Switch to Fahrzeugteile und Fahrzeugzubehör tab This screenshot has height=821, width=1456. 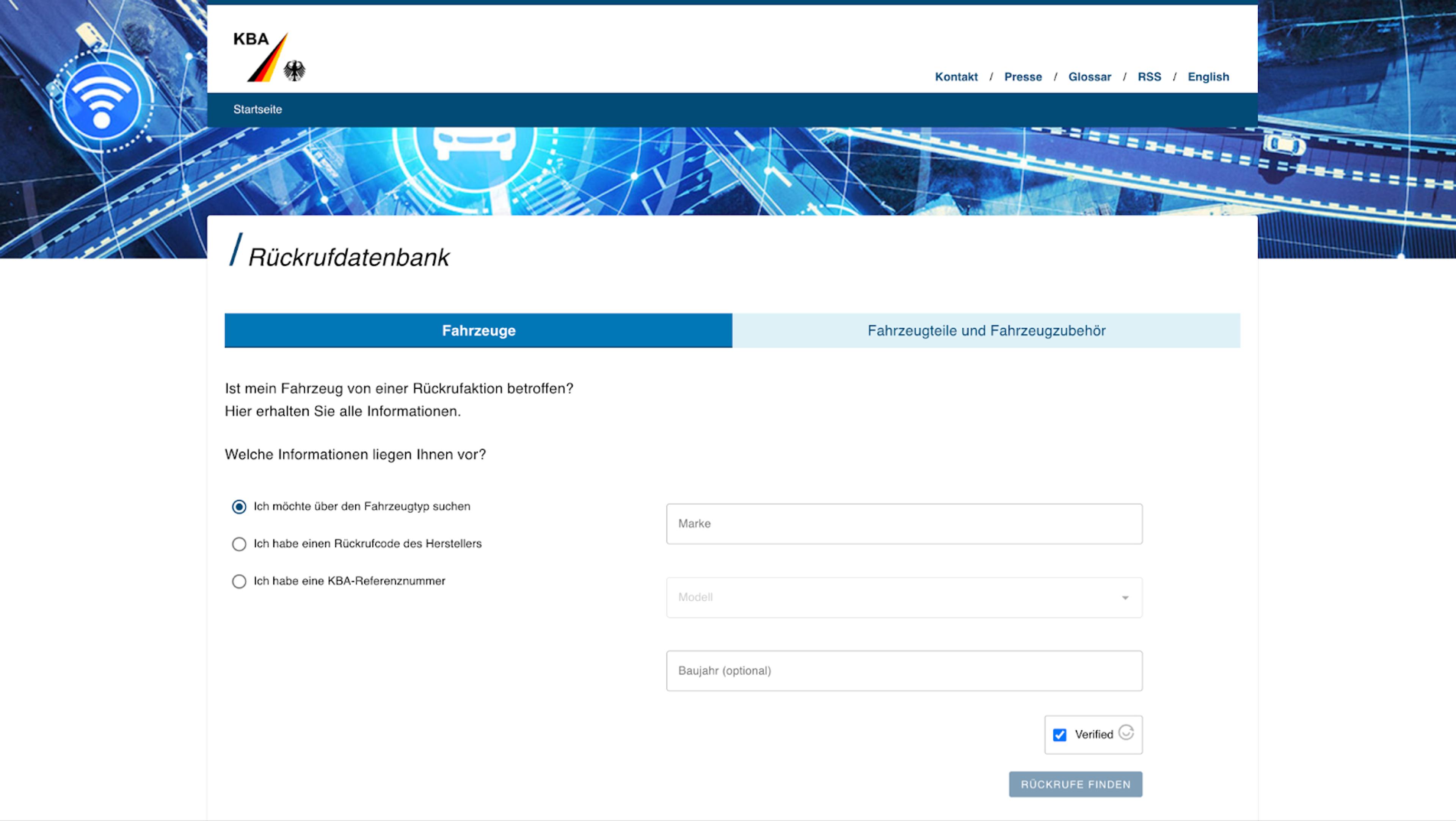click(986, 331)
